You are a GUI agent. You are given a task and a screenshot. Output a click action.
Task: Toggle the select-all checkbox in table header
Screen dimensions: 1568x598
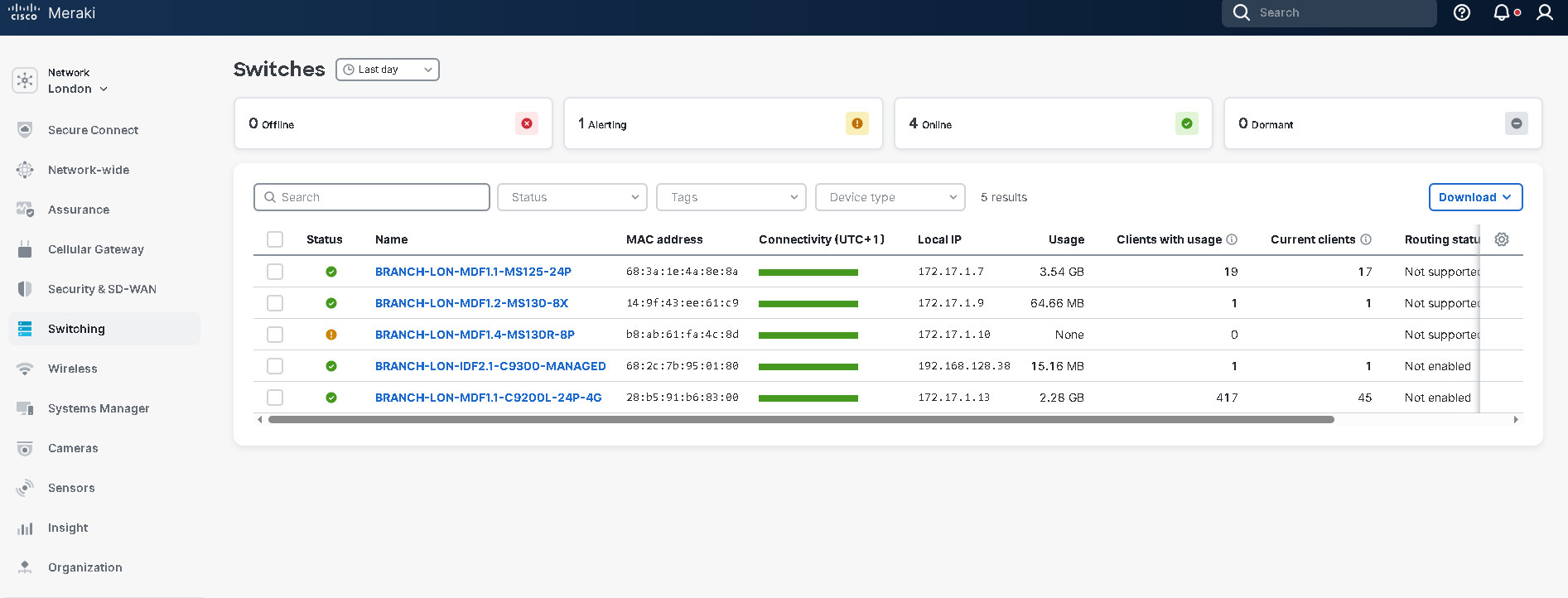275,239
